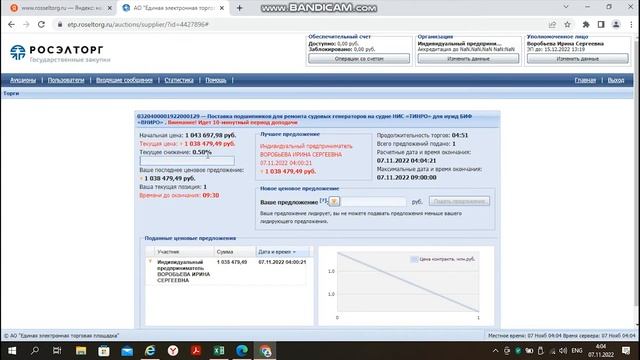Image resolution: width=640 pixels, height=360 pixels.
Task: Open the browser side panel icon
Action: click(601, 24)
